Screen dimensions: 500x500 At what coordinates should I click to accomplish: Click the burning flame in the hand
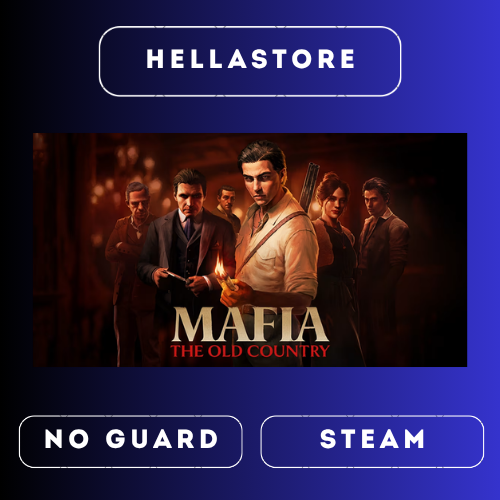tap(220, 267)
